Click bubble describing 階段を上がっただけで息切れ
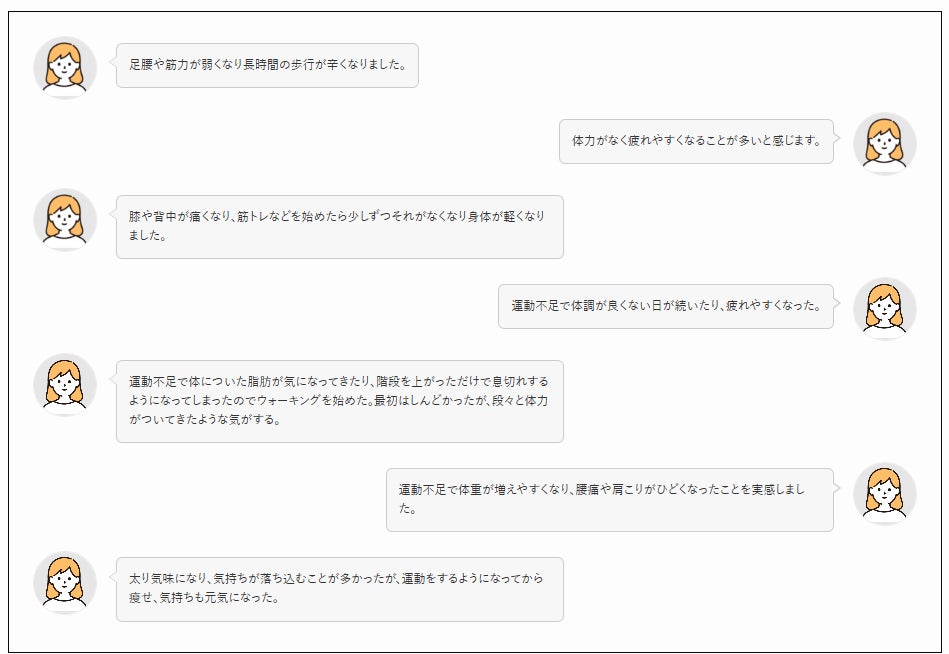Viewport: 949px width, 654px height. pos(339,401)
